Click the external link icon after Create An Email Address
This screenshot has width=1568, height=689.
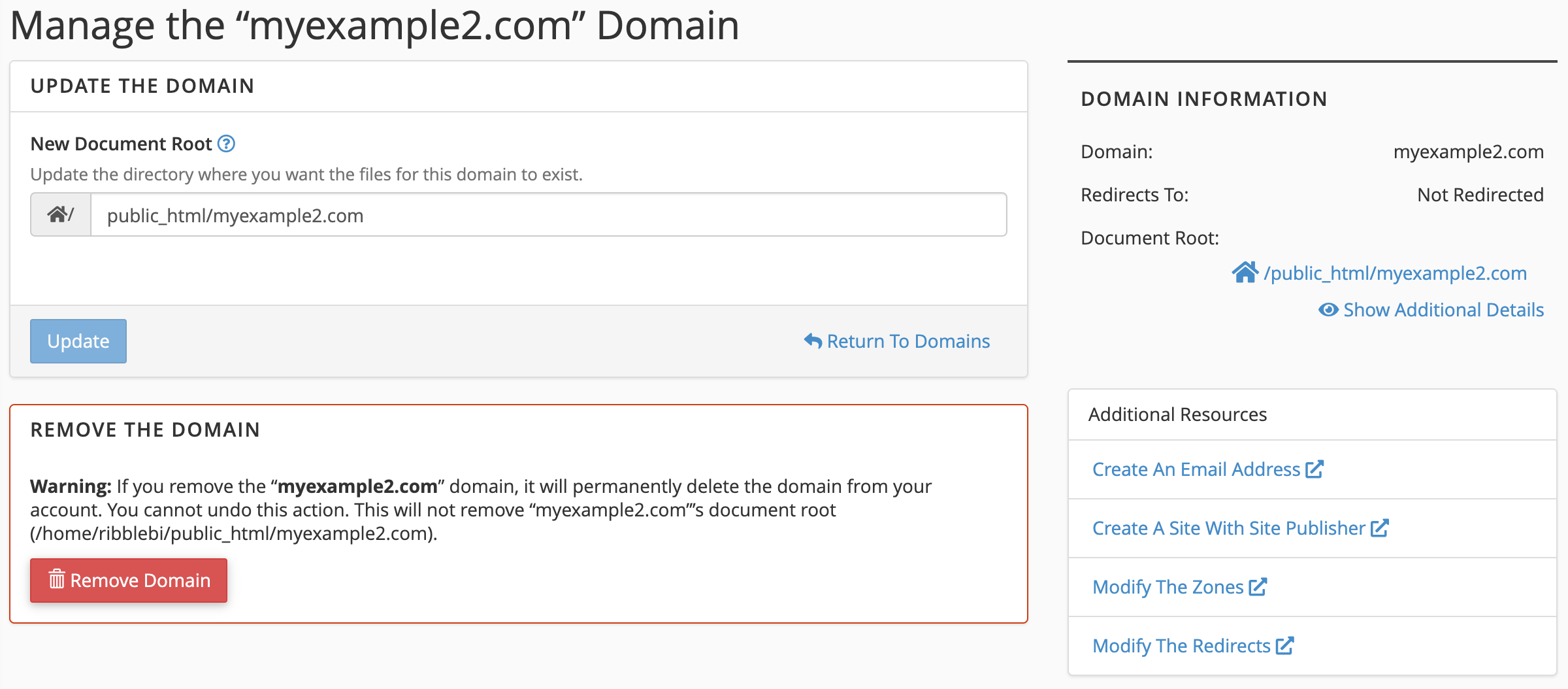point(1315,469)
